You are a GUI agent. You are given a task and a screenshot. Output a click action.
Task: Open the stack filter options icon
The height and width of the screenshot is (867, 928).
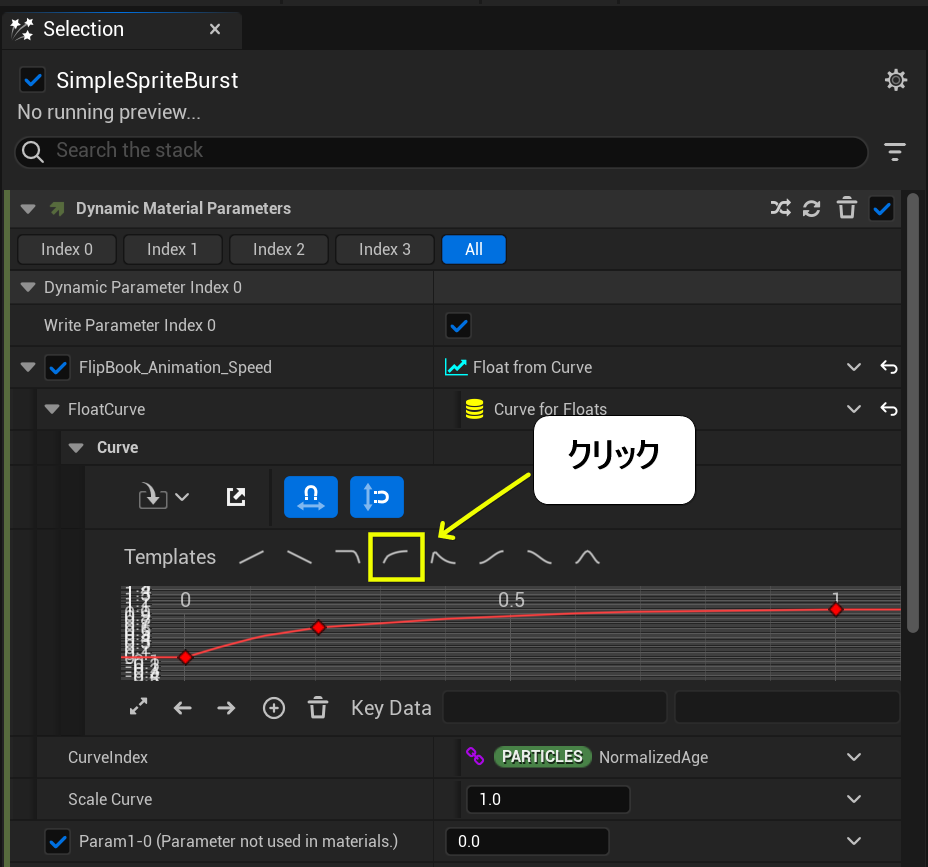click(x=895, y=152)
